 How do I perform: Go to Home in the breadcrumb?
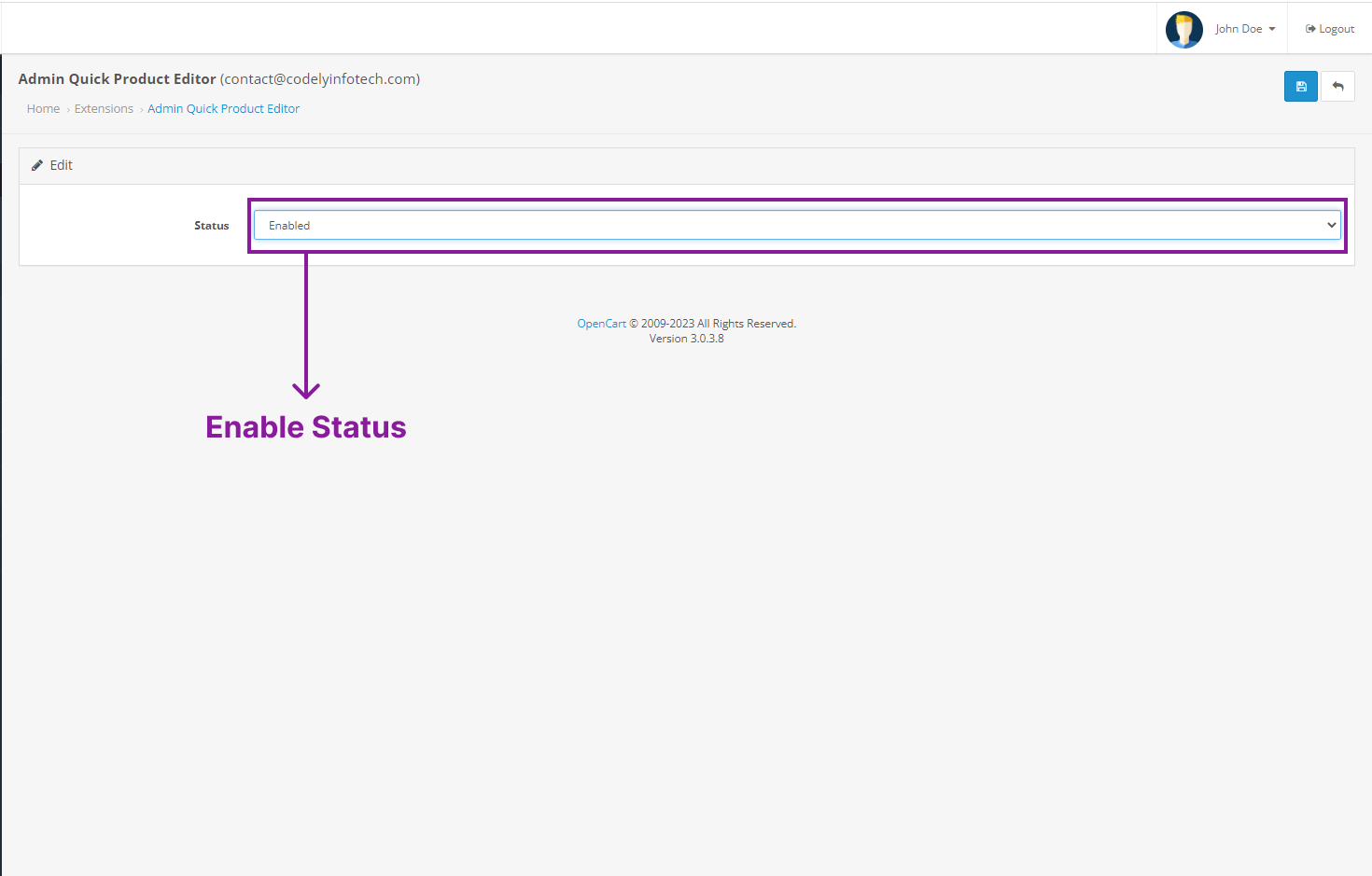(43, 109)
